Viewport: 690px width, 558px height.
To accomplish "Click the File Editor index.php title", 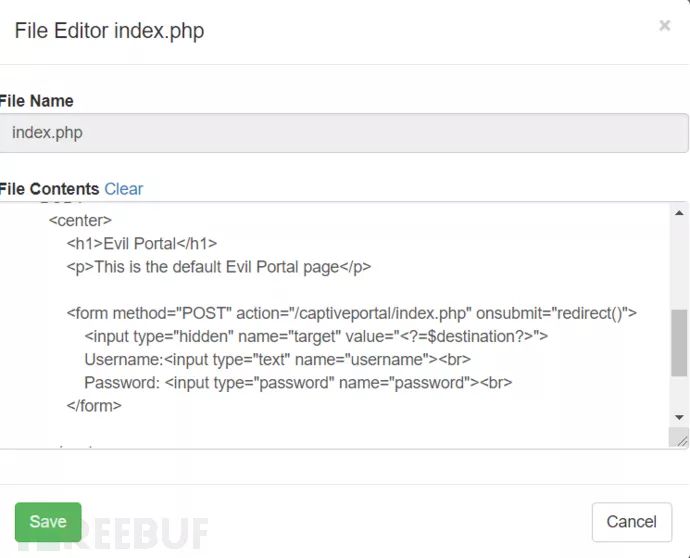I will pos(109,31).
